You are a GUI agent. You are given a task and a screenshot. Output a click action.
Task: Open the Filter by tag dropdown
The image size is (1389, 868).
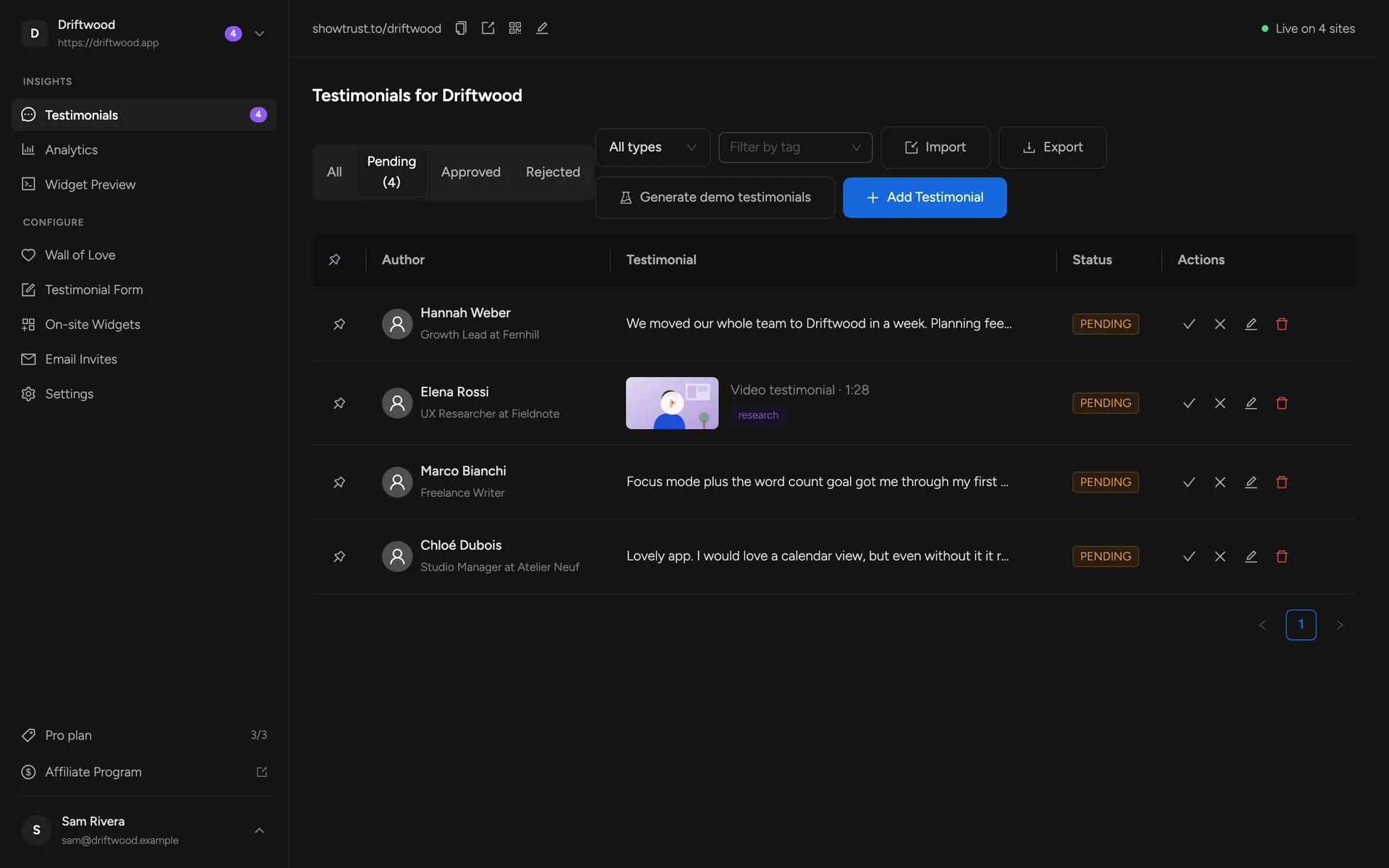[795, 148]
